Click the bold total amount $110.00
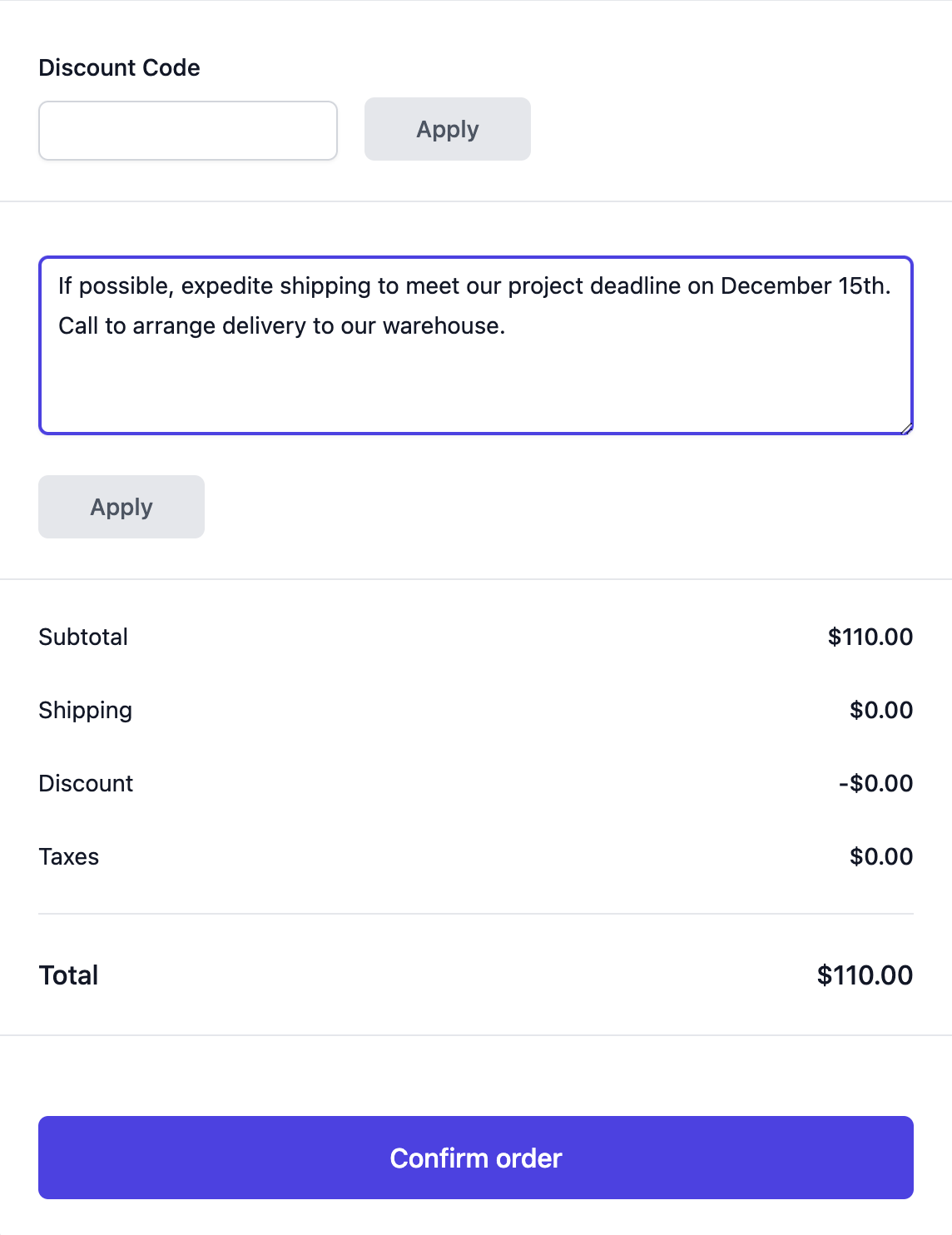952x1235 pixels. [864, 975]
